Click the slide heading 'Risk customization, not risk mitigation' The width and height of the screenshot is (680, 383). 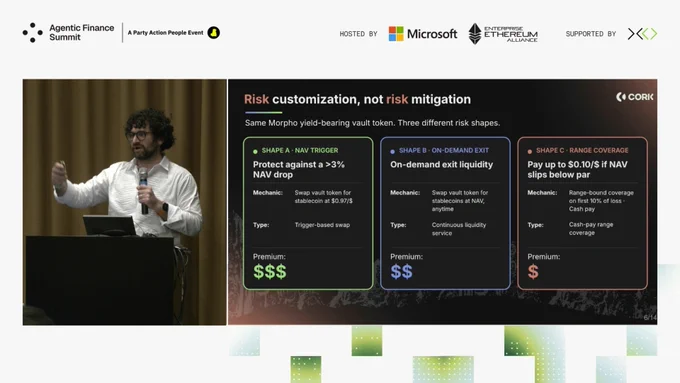click(x=357, y=99)
